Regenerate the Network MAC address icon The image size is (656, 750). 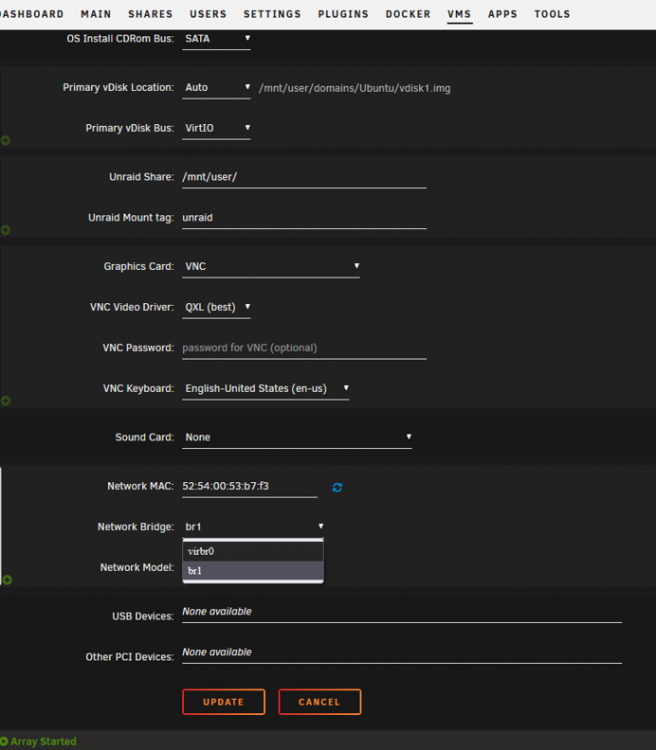[x=337, y=487]
